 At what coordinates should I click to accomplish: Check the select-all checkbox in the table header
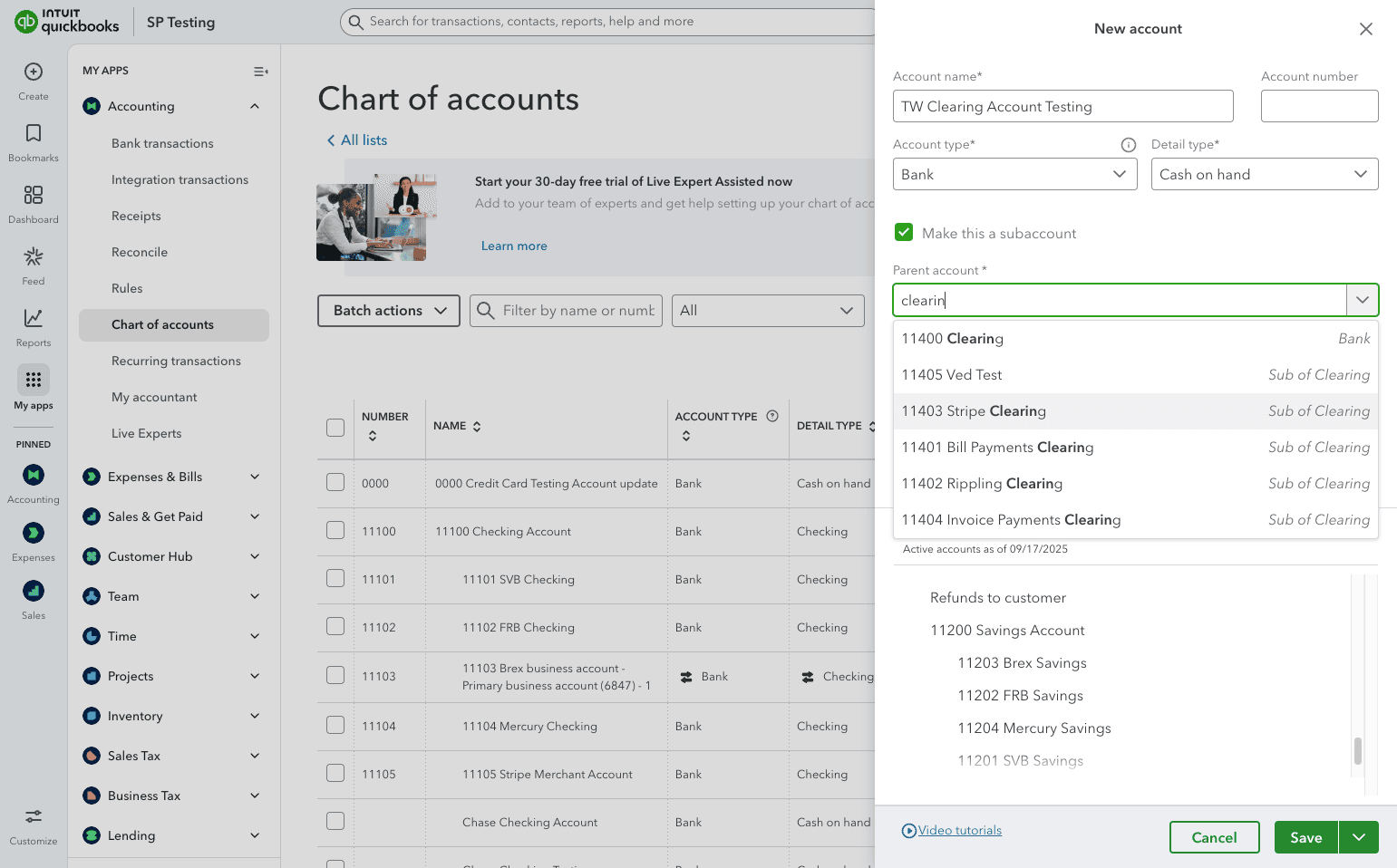(335, 426)
